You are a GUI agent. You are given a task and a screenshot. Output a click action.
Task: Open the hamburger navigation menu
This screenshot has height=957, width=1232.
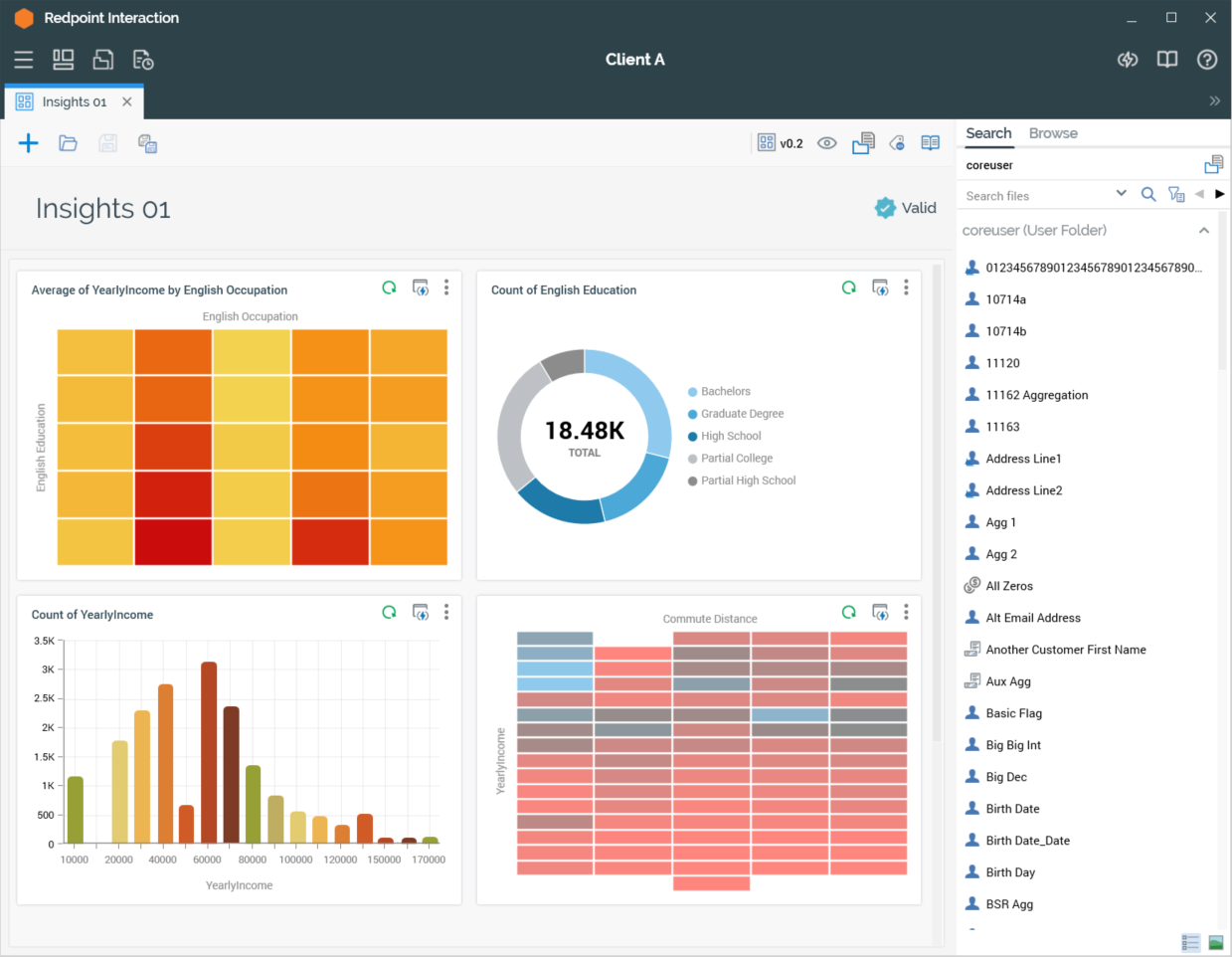tap(24, 60)
